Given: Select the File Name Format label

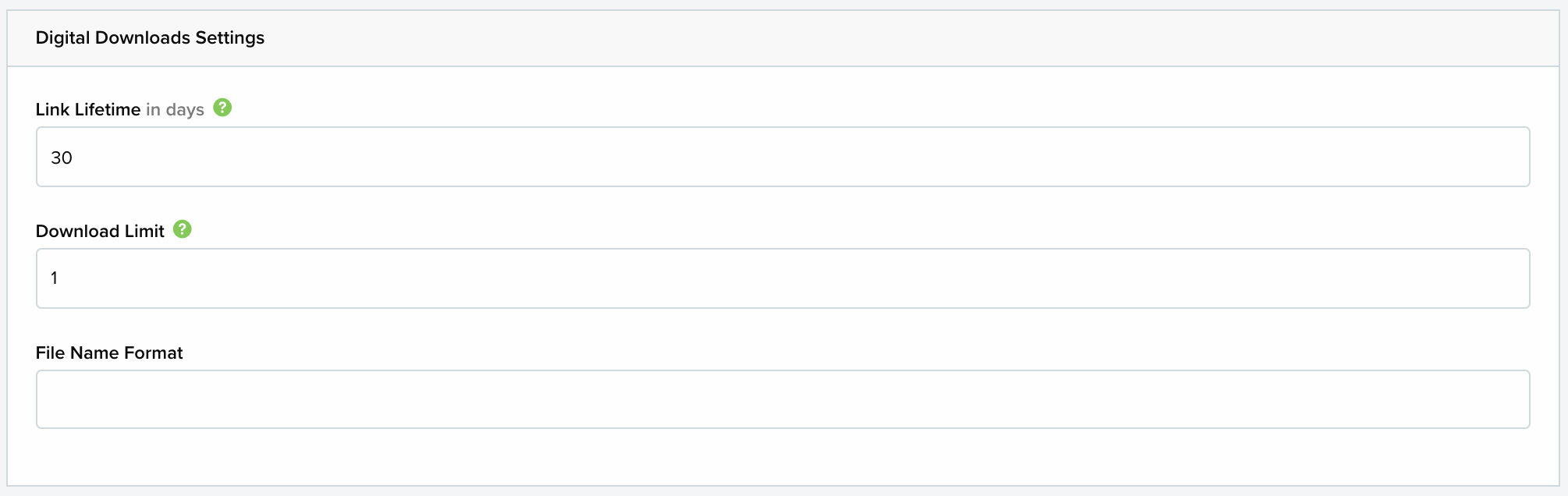Looking at the screenshot, I should [109, 353].
